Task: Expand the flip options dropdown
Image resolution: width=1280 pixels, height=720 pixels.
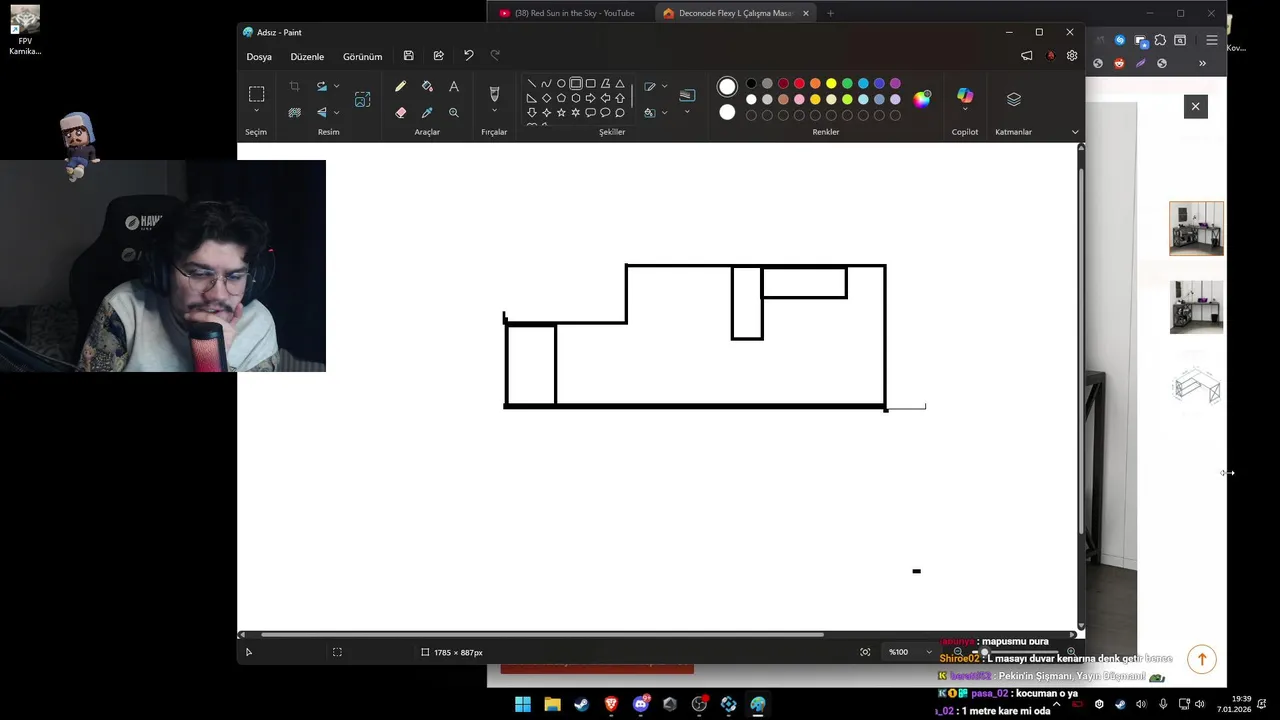Action: (337, 113)
